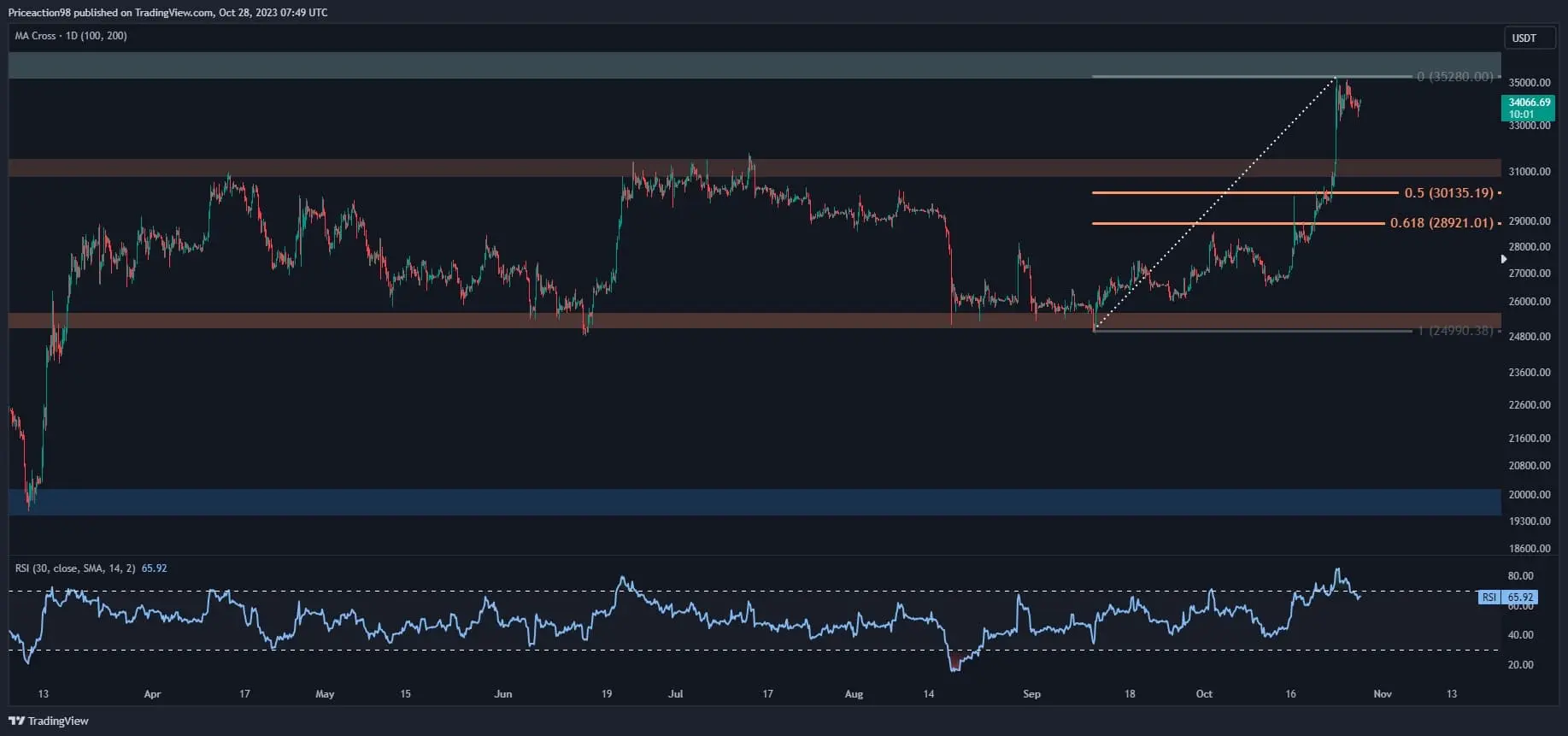Click the RSI 20.00 axis label
1568x736 pixels.
(1521, 665)
